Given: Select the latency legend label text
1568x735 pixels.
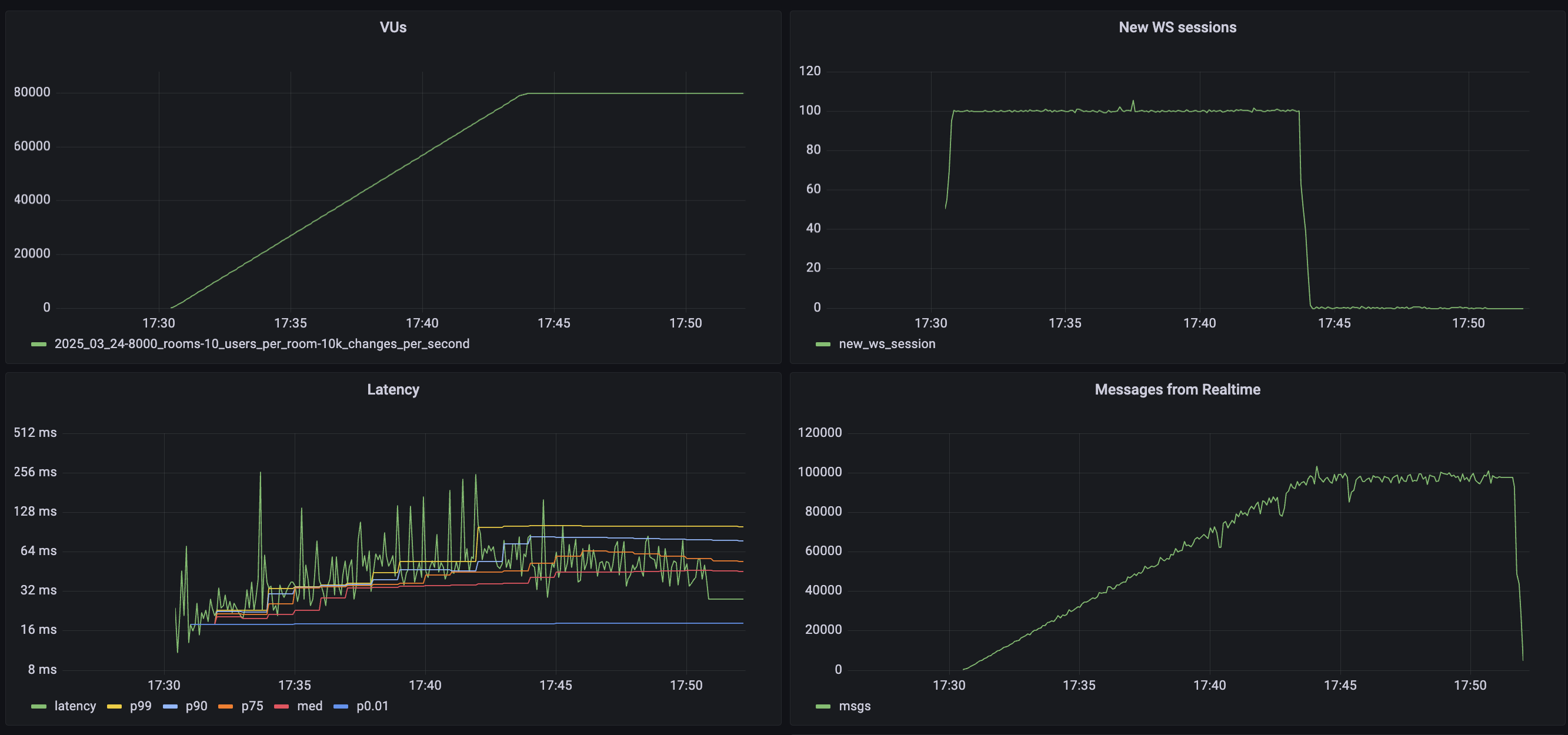Looking at the screenshot, I should 75,706.
